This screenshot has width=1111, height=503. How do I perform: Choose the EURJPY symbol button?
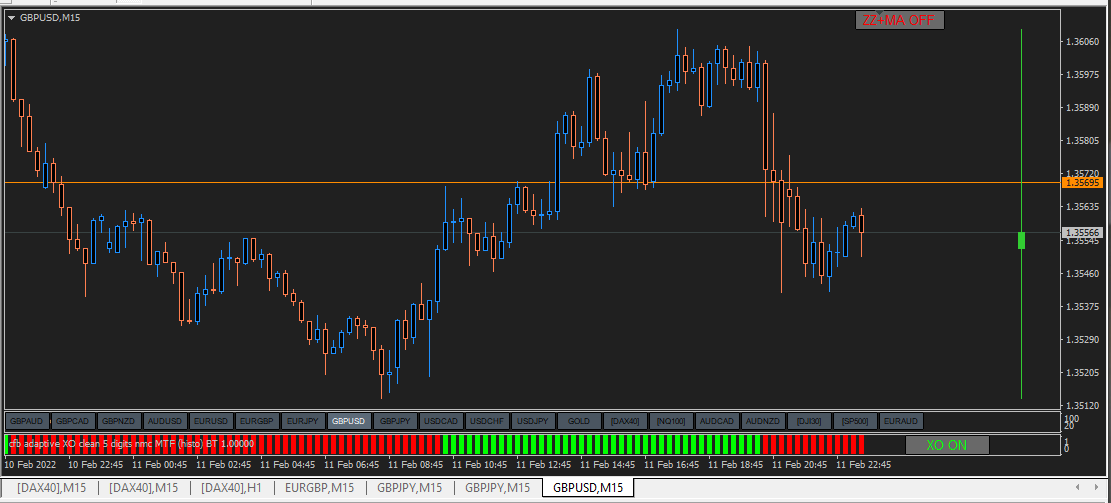click(x=303, y=421)
